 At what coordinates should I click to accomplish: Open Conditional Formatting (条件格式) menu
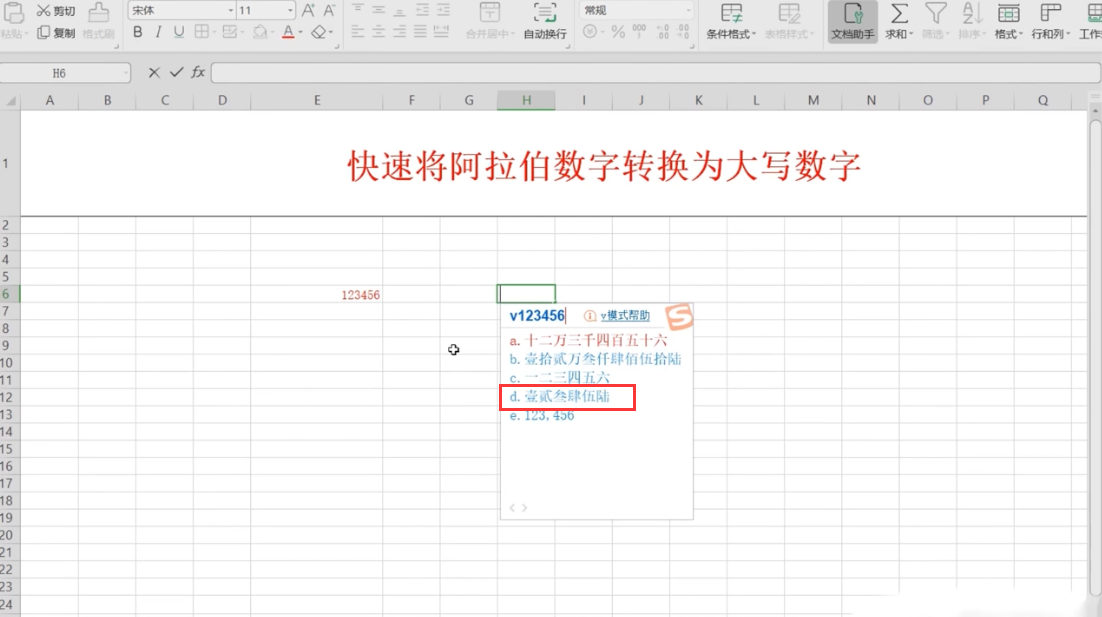tap(731, 20)
